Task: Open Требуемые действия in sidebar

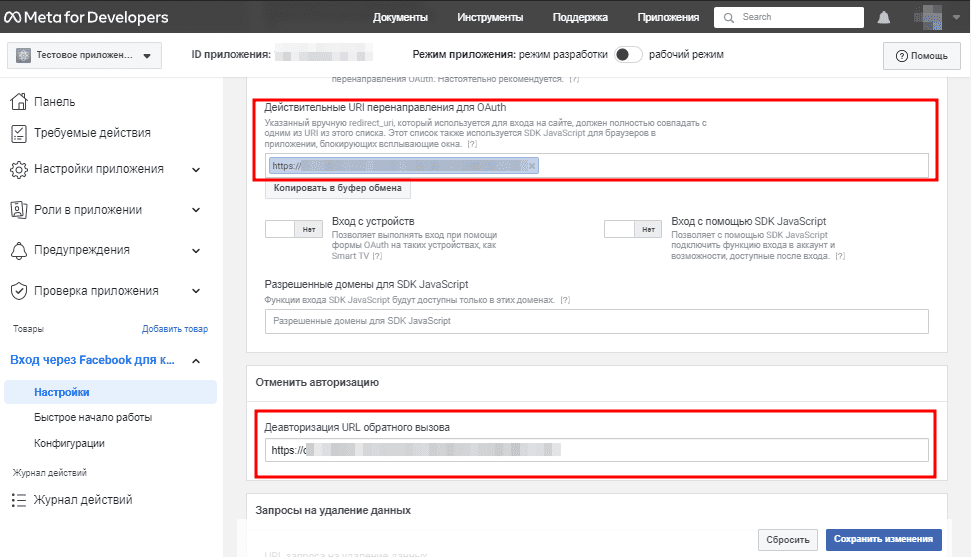Action: coord(92,133)
